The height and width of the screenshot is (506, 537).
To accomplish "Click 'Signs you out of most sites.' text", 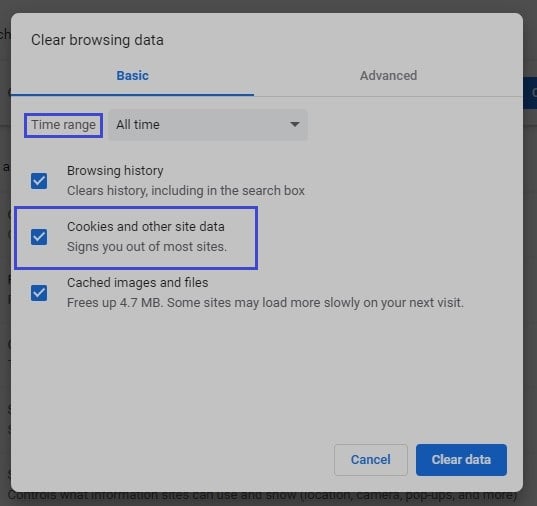I will [147, 247].
